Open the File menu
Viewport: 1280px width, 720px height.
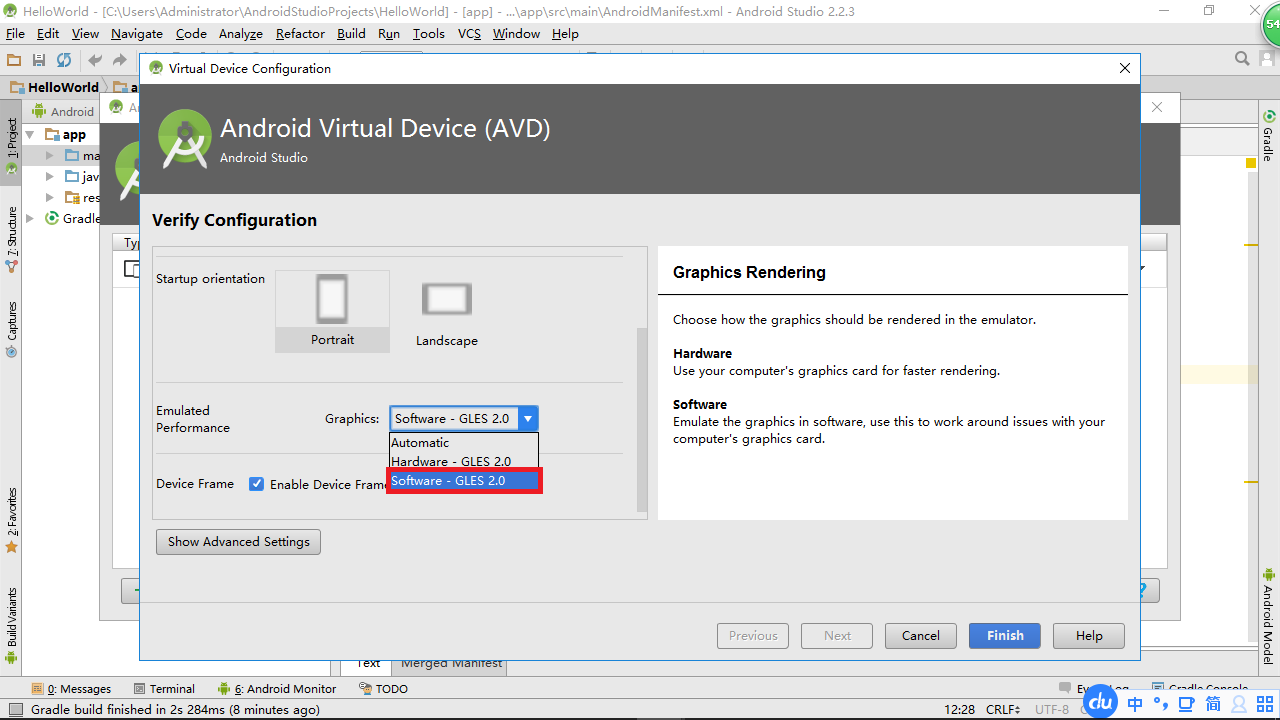(15, 34)
